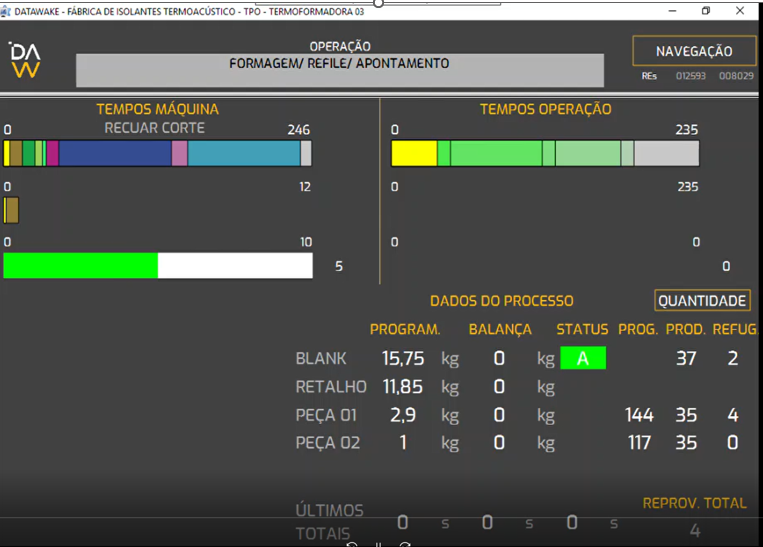Click the TEMPOS OPERAÇÃO heading
763x547 pixels.
click(x=545, y=109)
